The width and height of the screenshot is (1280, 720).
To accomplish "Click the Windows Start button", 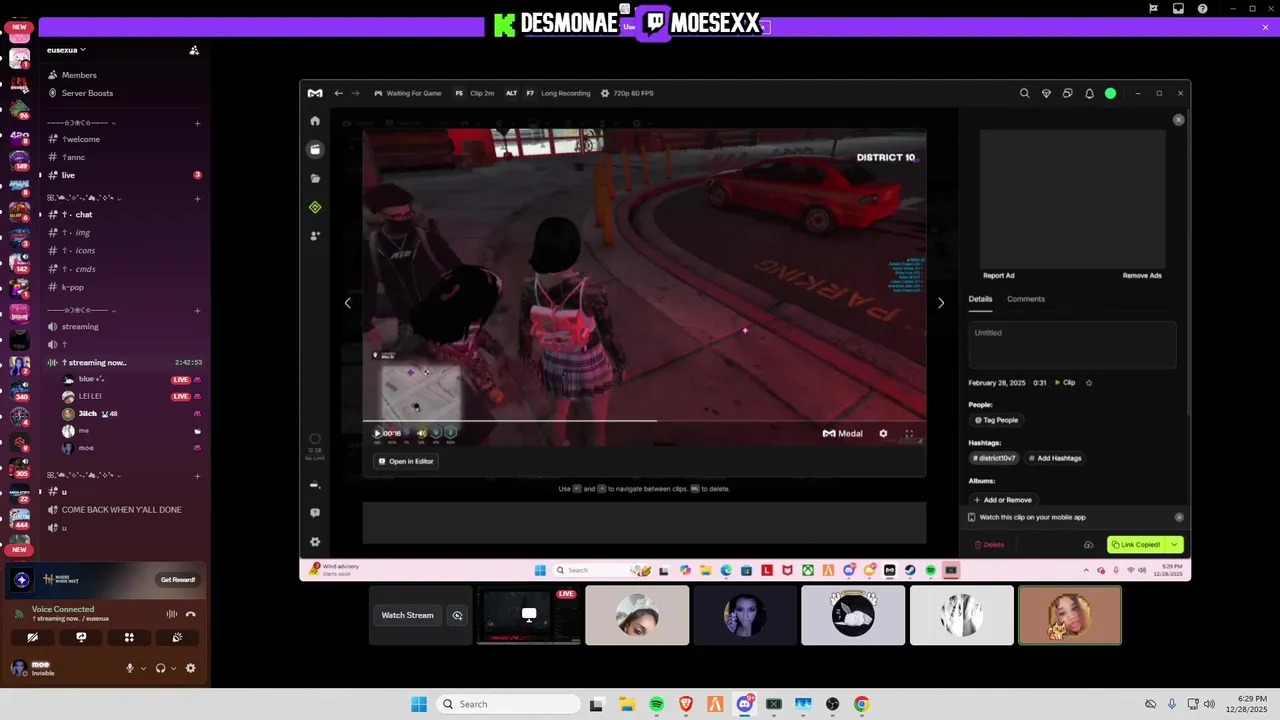I will click(419, 704).
